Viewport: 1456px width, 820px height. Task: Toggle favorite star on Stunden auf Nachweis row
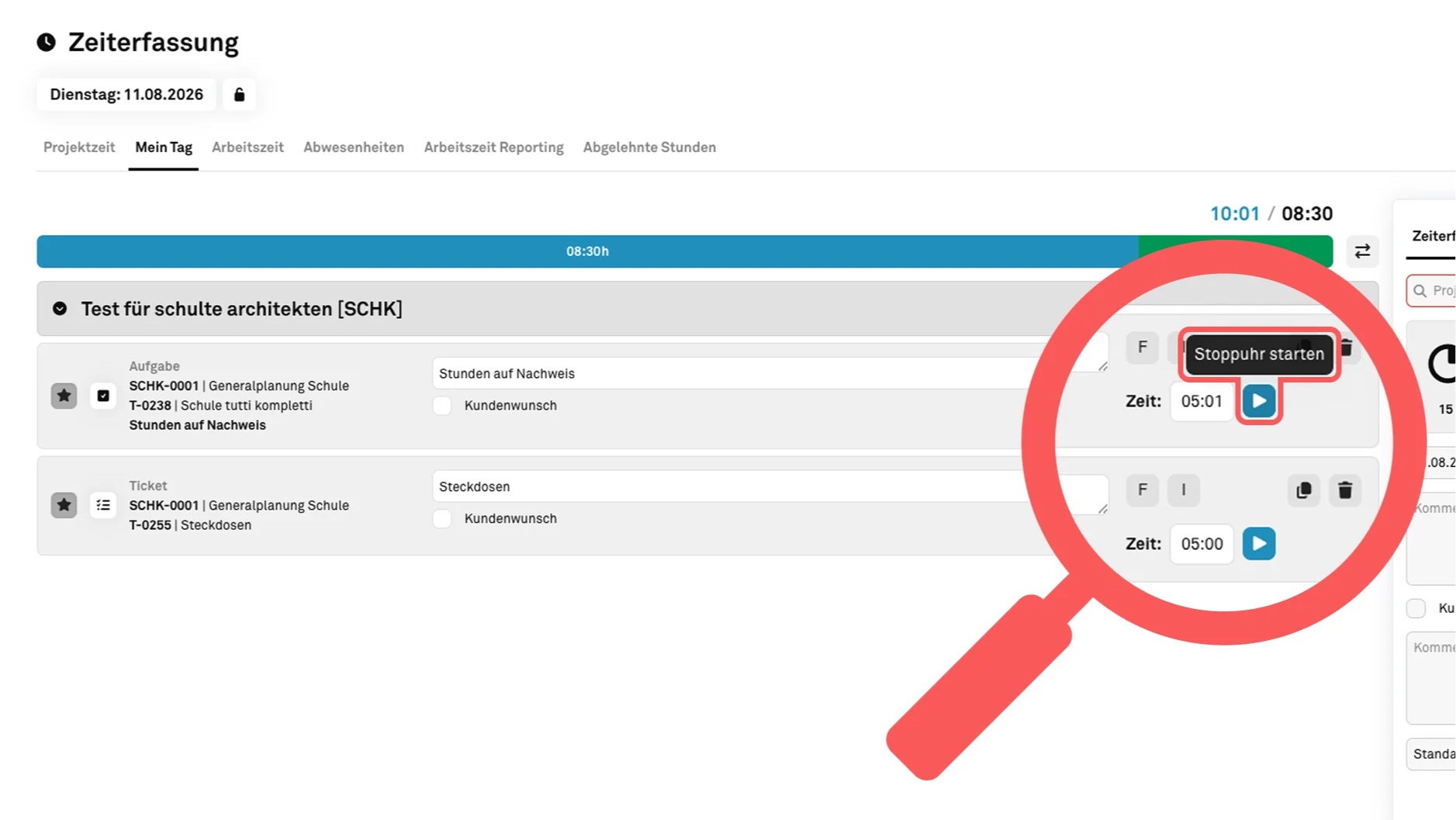tap(64, 396)
